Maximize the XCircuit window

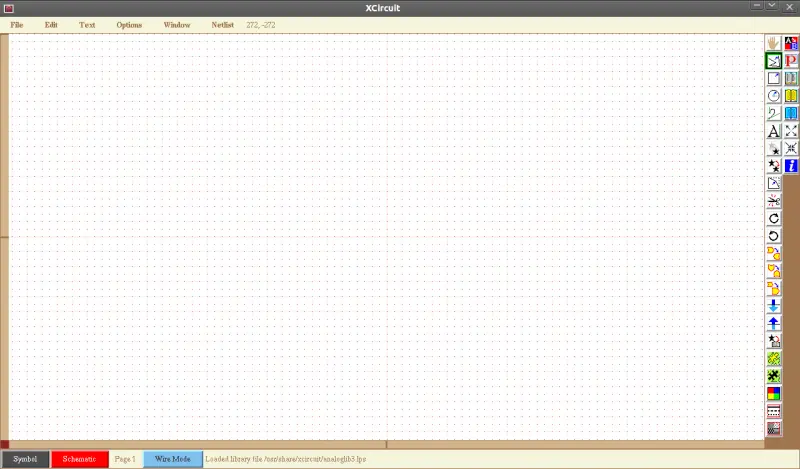[772, 6]
